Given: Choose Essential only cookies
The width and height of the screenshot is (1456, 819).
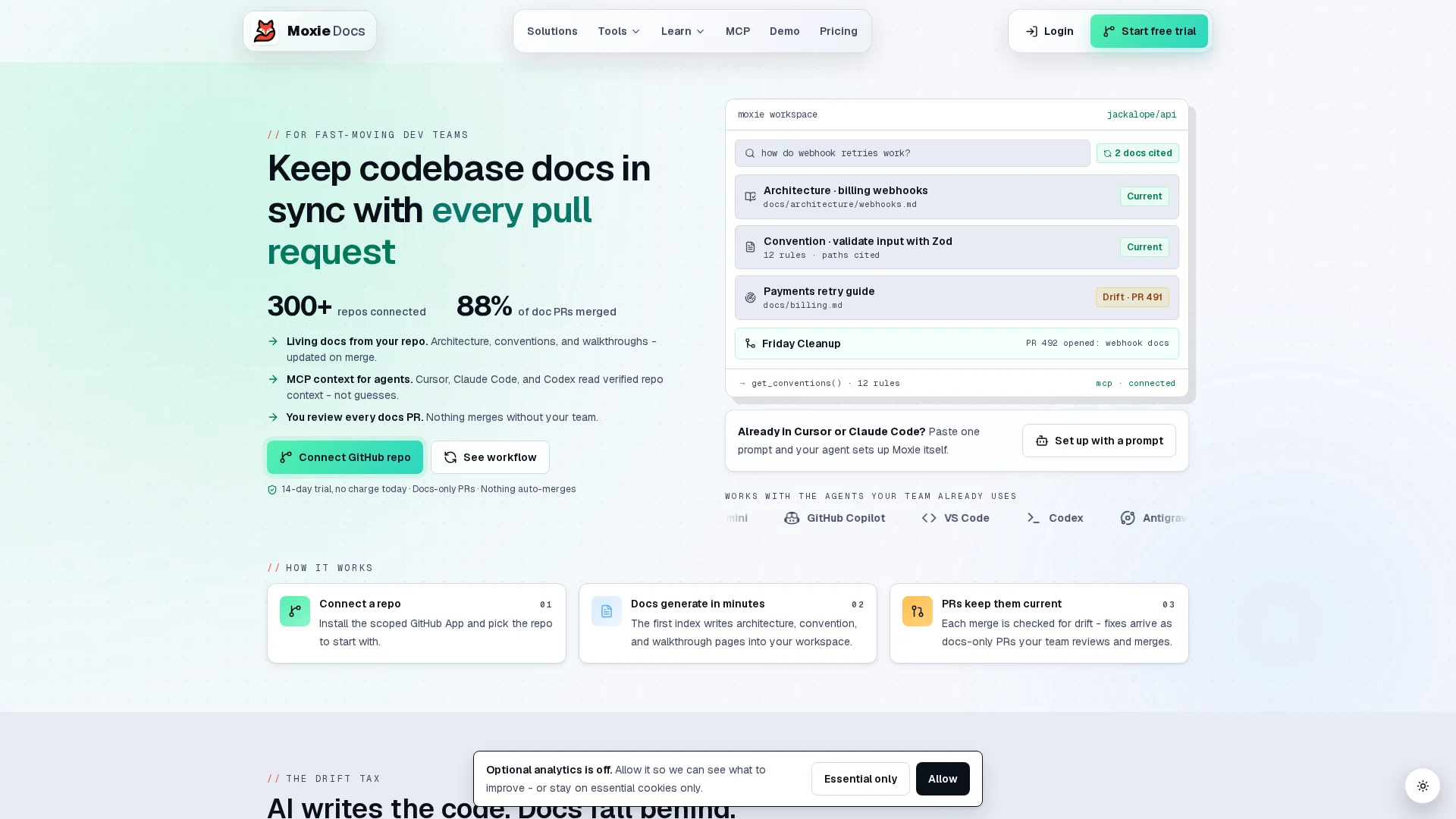Looking at the screenshot, I should point(861,779).
